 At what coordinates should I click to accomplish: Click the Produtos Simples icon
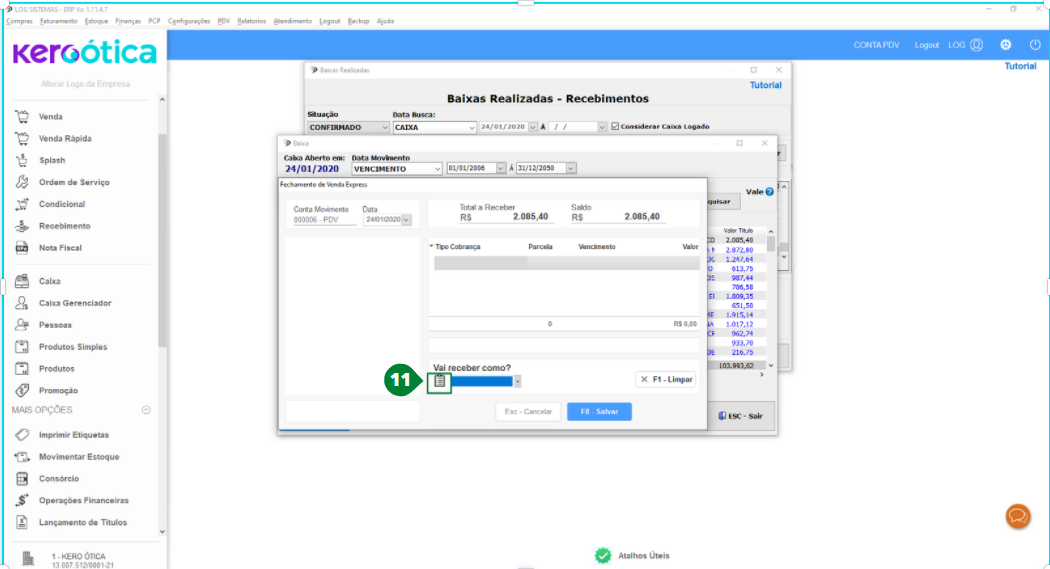(22, 347)
